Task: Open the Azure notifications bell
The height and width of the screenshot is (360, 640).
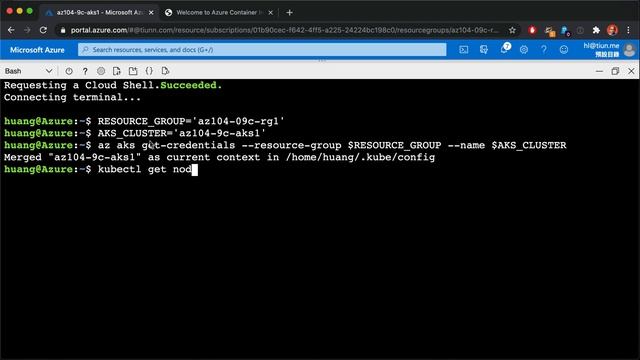Action: (504, 49)
